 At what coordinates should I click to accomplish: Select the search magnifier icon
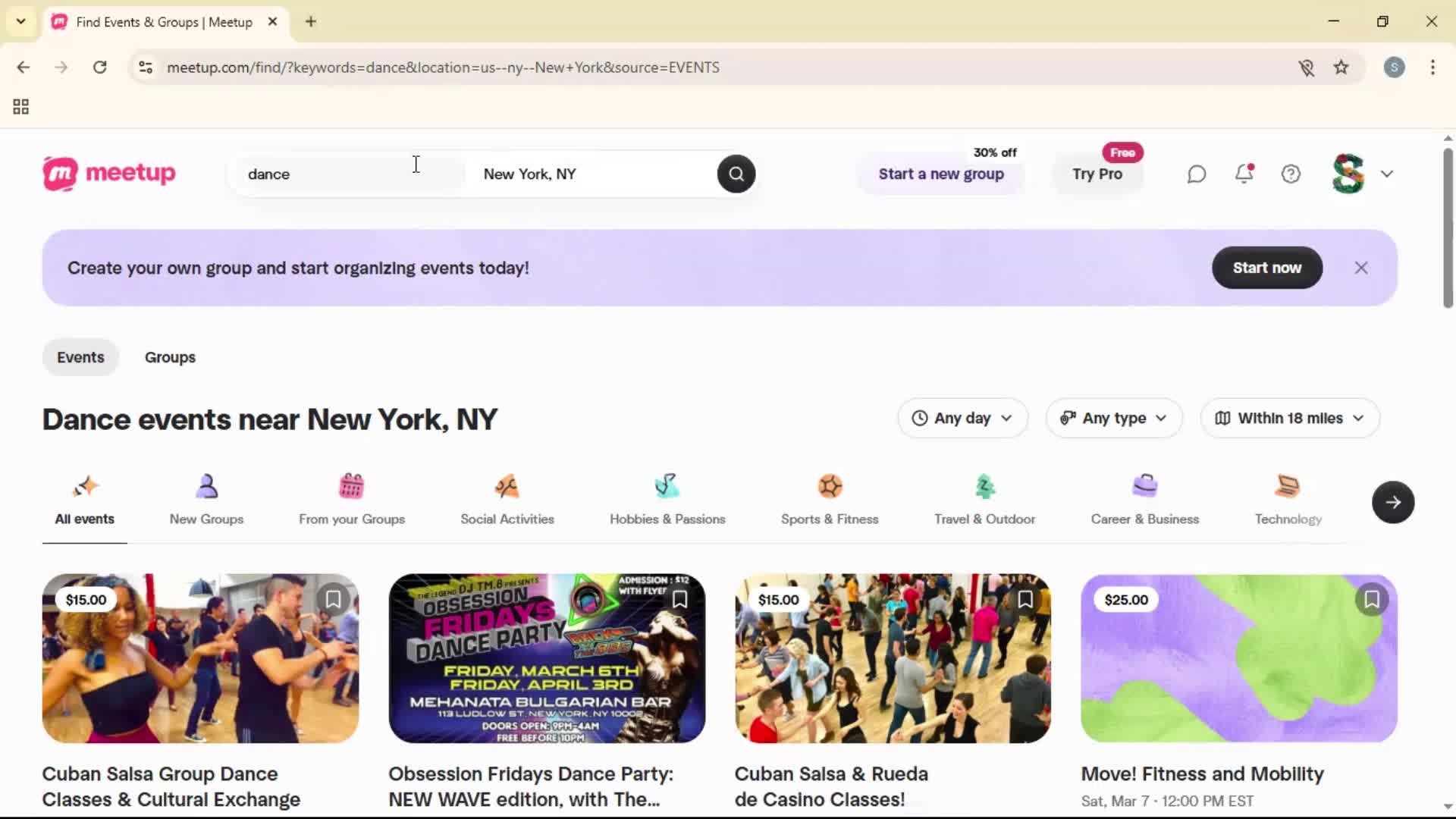pyautogui.click(x=735, y=174)
